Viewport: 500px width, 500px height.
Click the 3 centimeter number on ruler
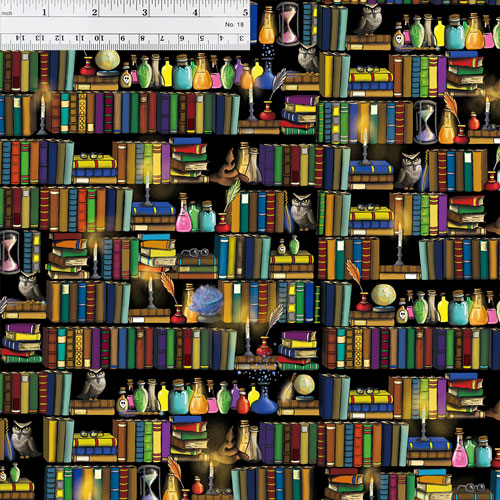tap(242, 38)
